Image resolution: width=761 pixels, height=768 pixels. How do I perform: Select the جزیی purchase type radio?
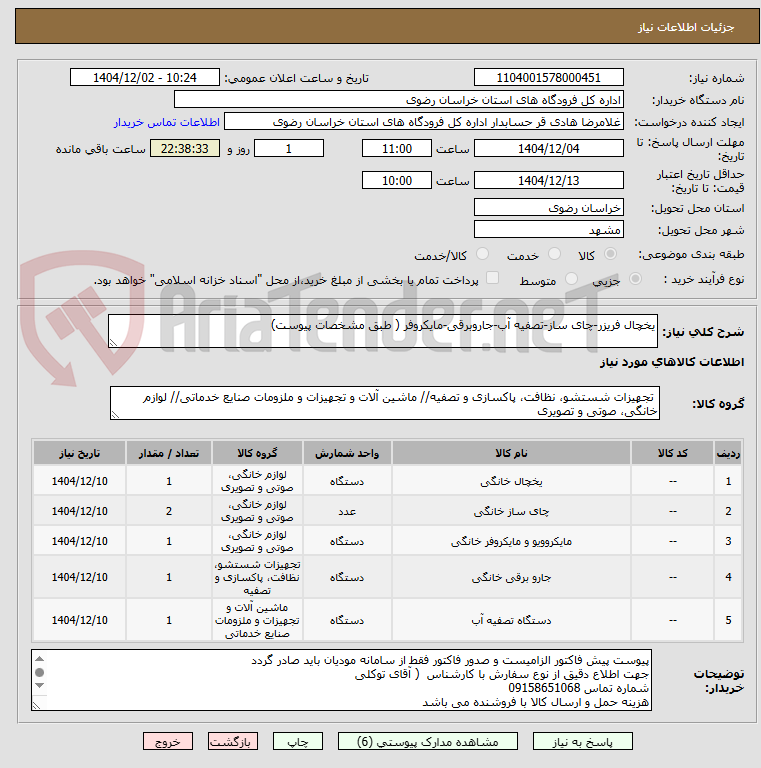point(635,279)
